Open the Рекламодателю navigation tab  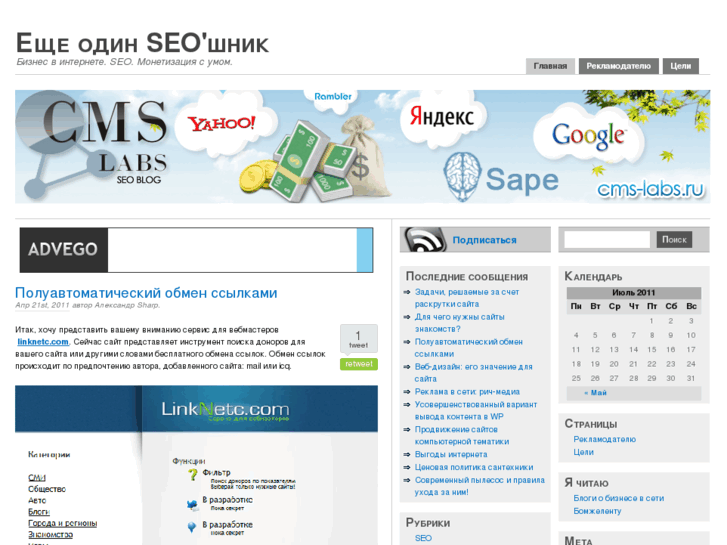619,66
